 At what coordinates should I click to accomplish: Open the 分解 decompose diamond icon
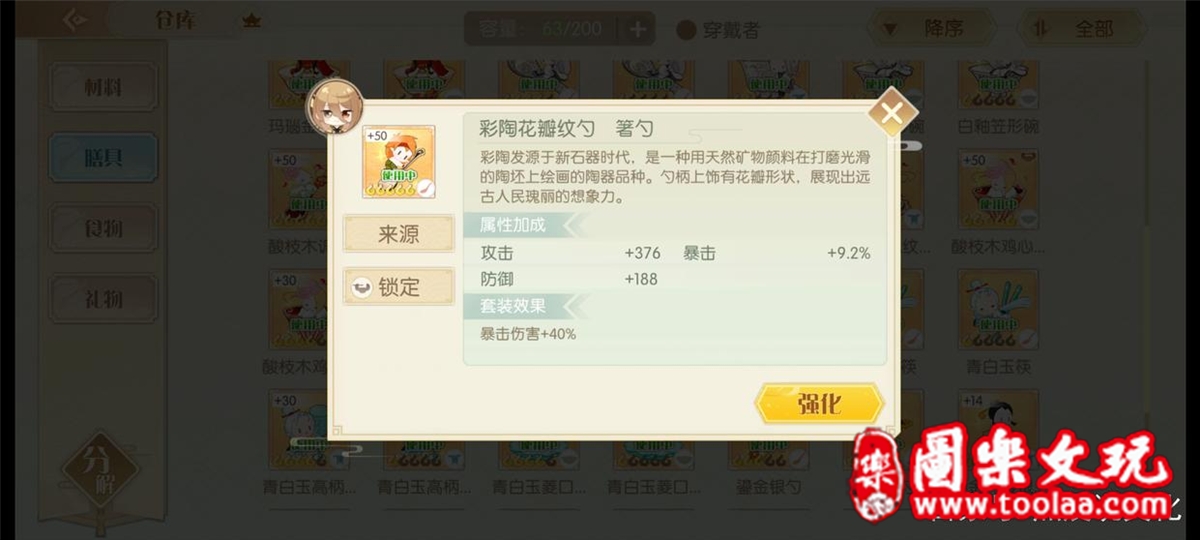[x=97, y=470]
